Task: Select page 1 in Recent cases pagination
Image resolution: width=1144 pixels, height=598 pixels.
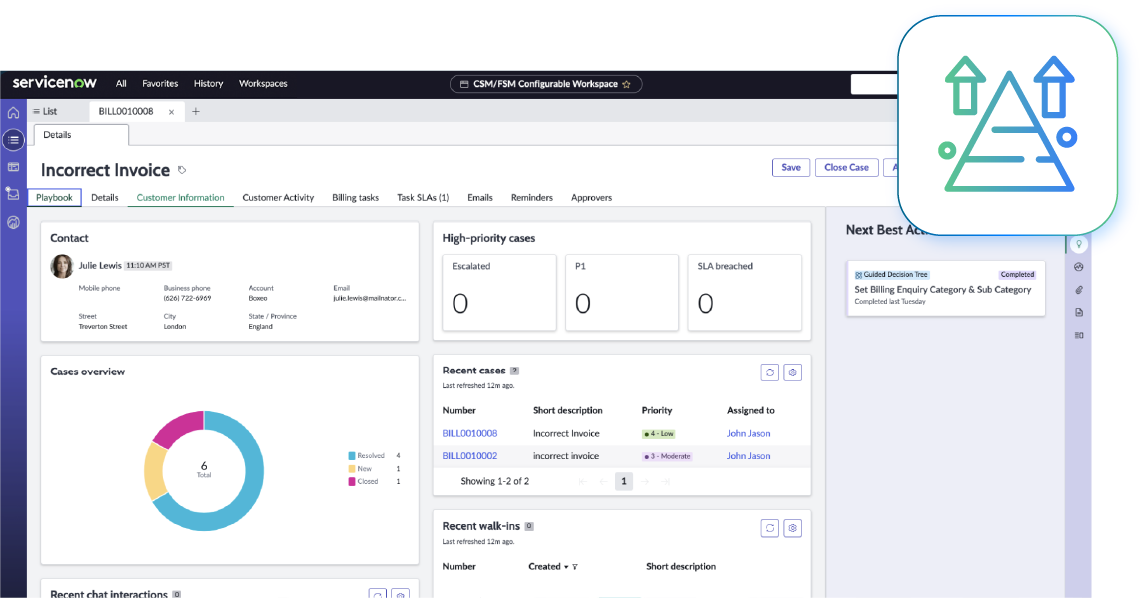Action: click(624, 481)
